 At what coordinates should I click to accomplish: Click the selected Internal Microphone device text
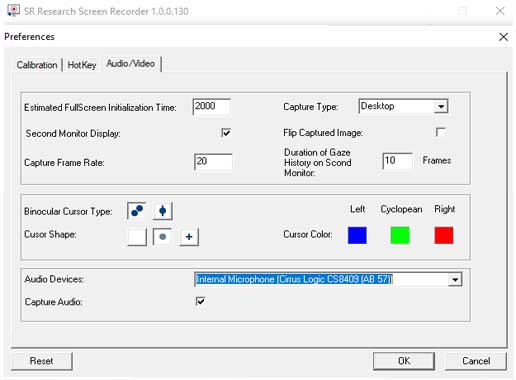(x=294, y=279)
